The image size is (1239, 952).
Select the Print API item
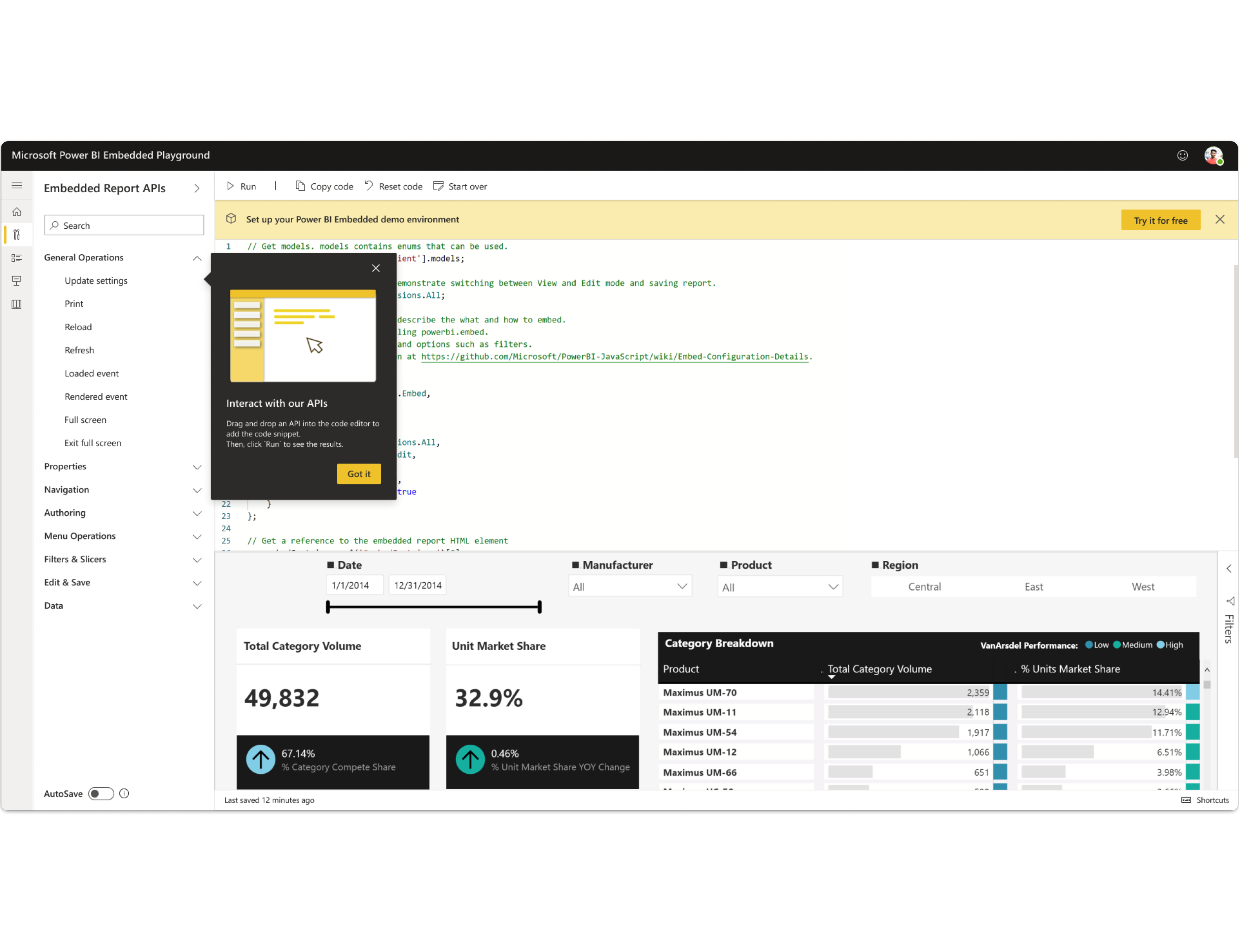(74, 304)
